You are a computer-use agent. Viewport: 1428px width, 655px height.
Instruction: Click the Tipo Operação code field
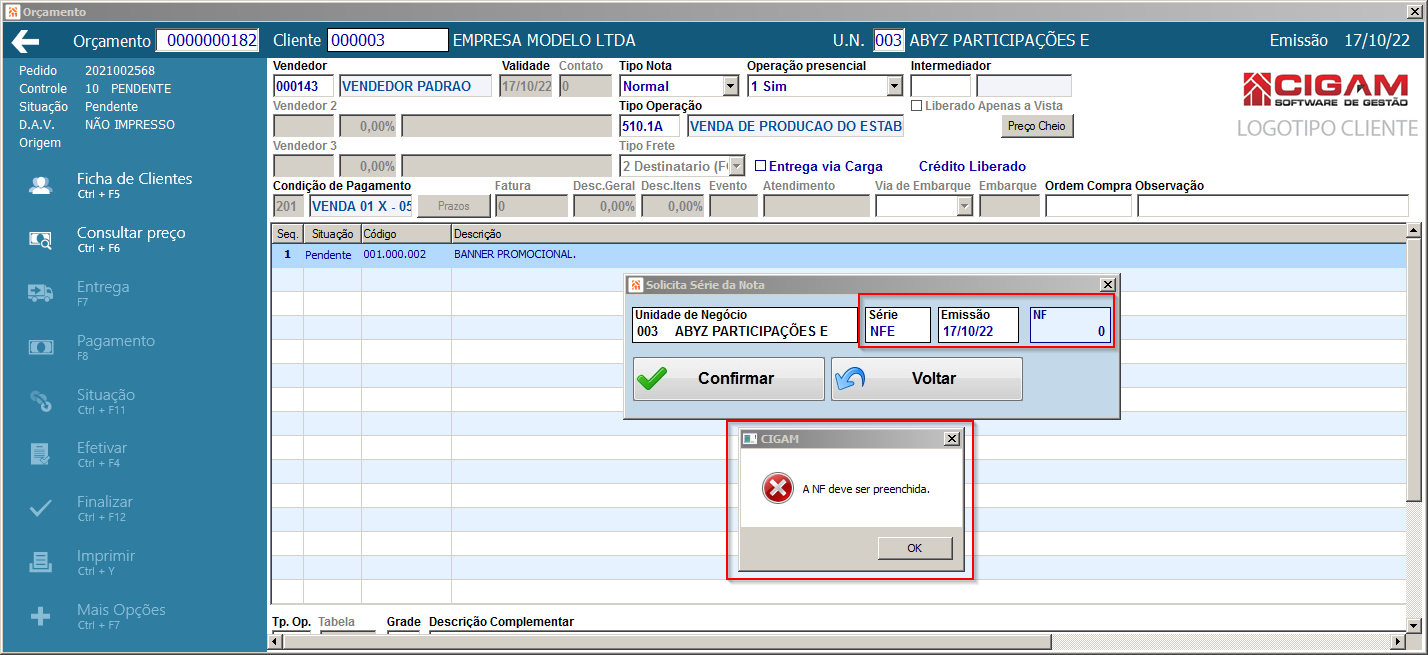tap(650, 126)
